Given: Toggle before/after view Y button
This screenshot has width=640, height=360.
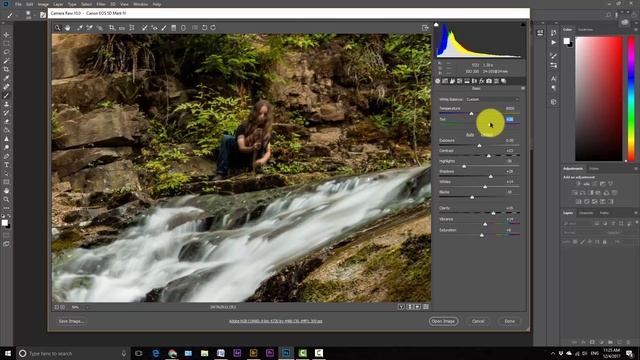Looking at the screenshot, I should [401, 307].
